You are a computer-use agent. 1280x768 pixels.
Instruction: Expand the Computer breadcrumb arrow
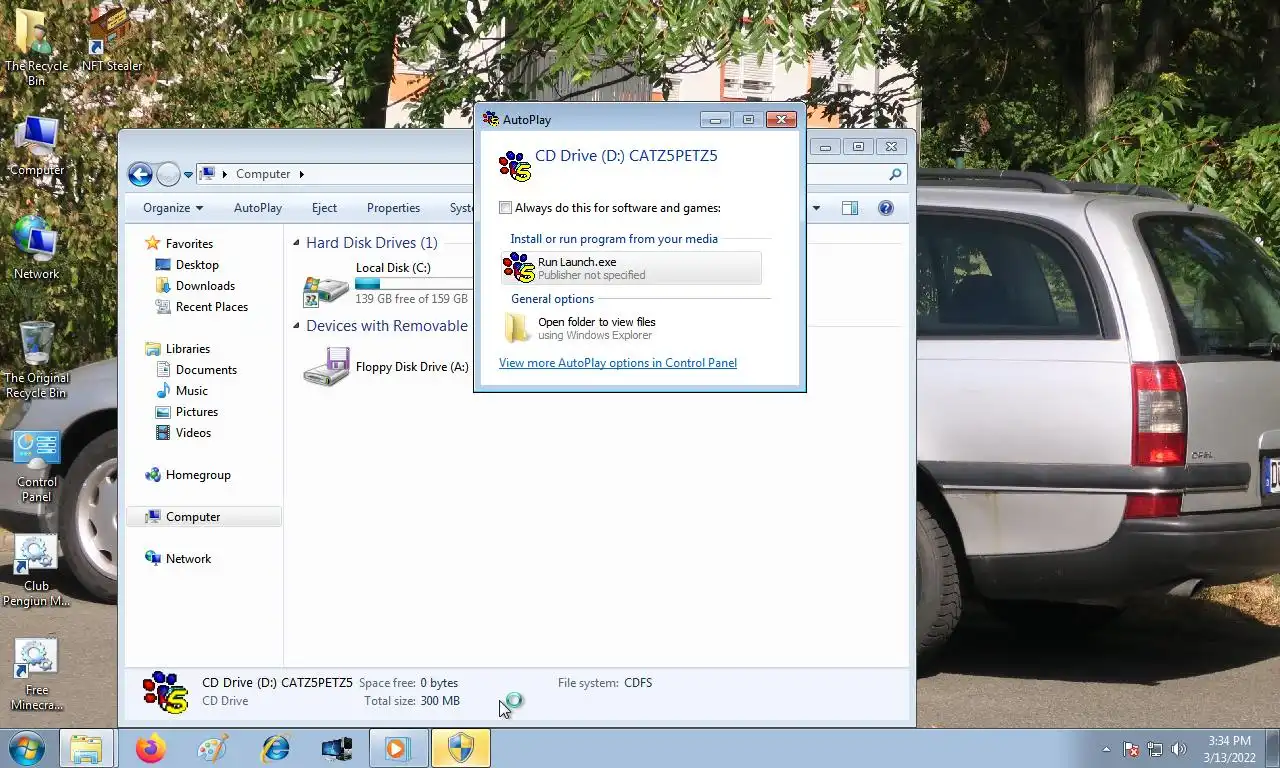301,174
